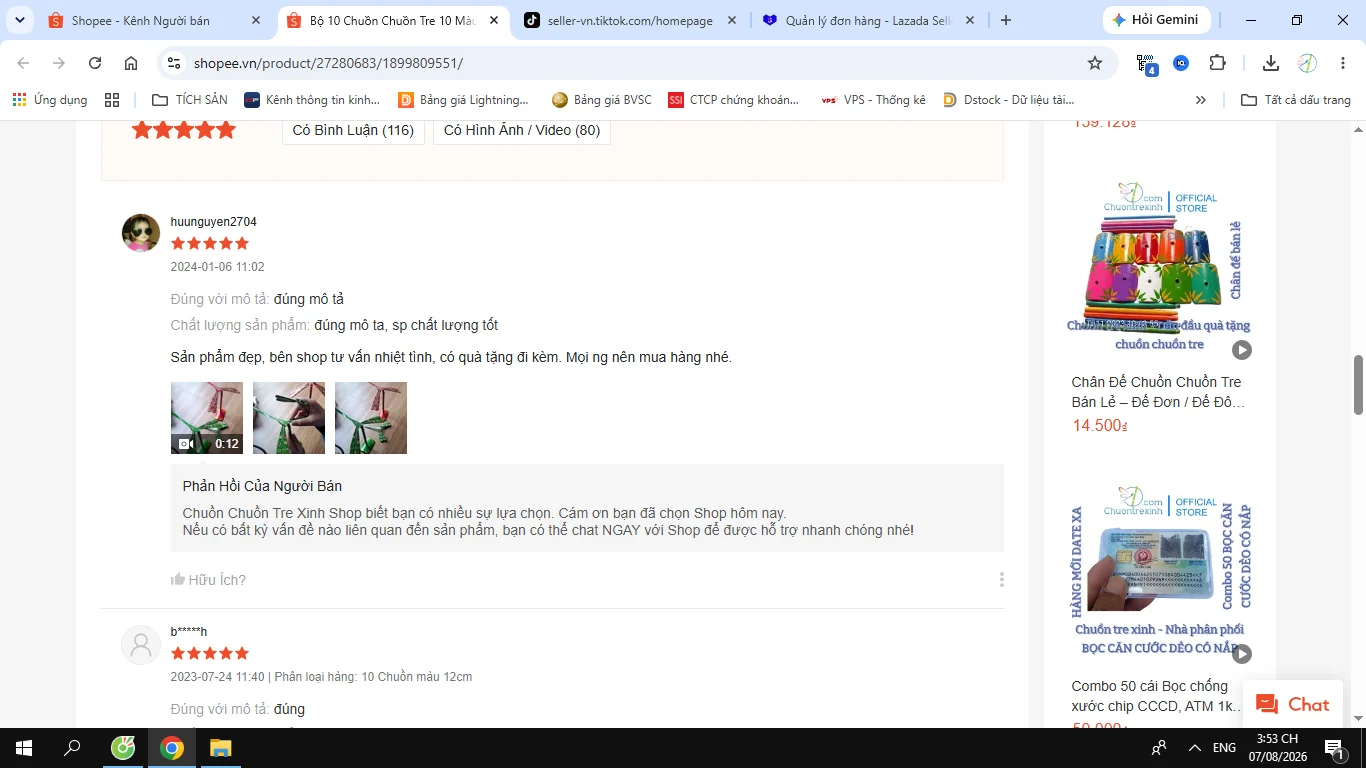Open the Shopee Chat button
Viewport: 1366px width, 768px height.
click(1293, 704)
